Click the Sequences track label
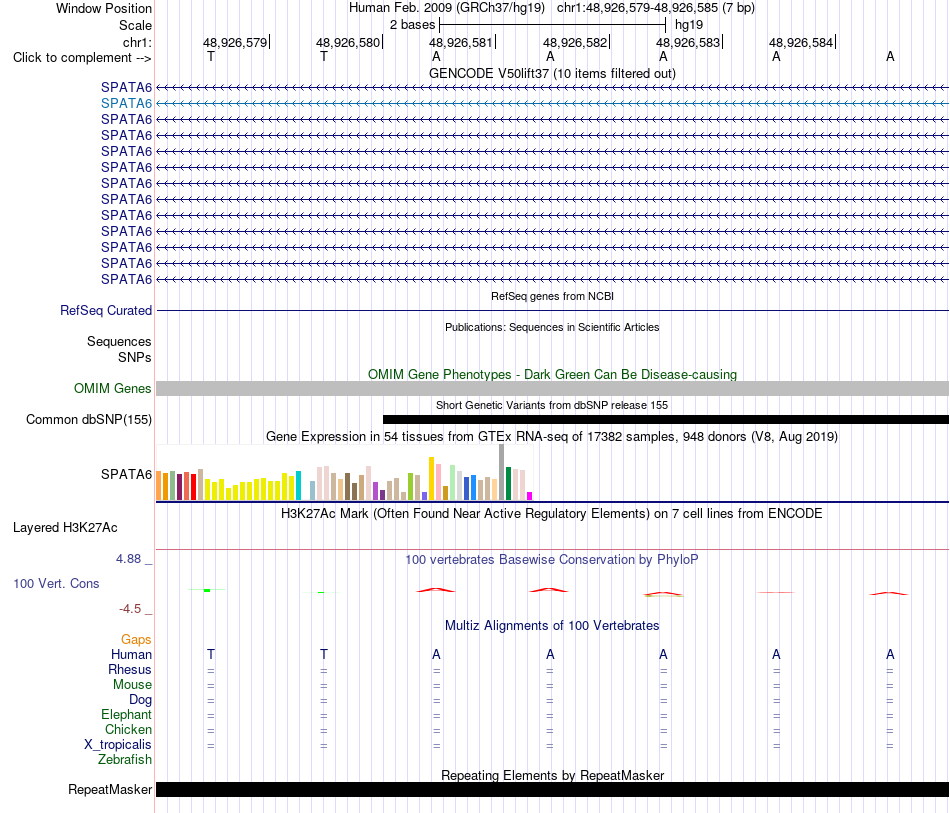The image size is (950, 813). (x=119, y=341)
